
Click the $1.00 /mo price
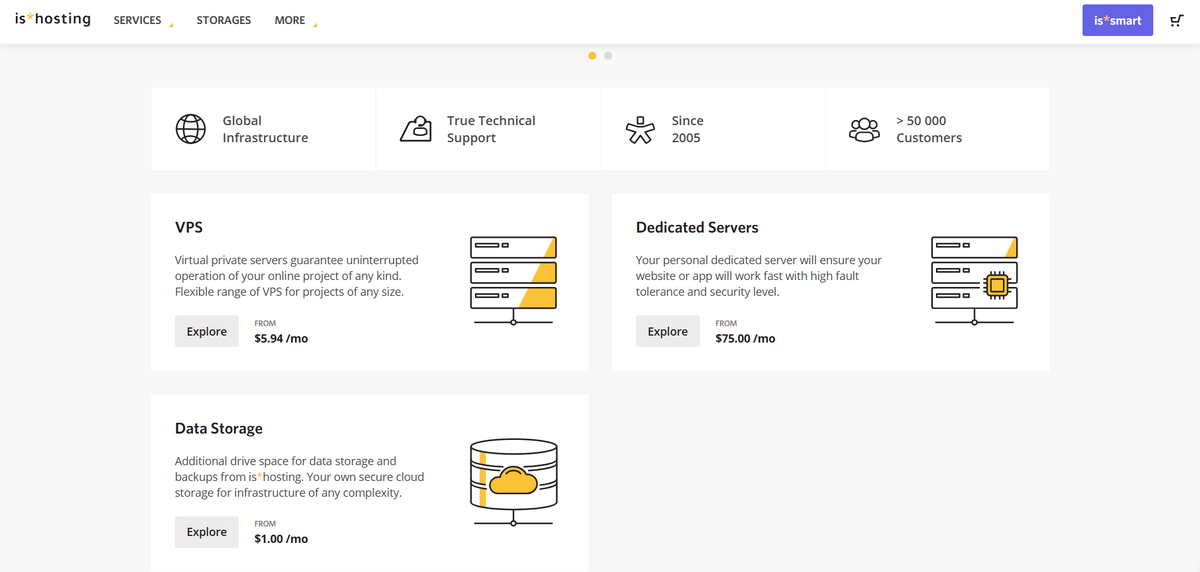tap(281, 539)
